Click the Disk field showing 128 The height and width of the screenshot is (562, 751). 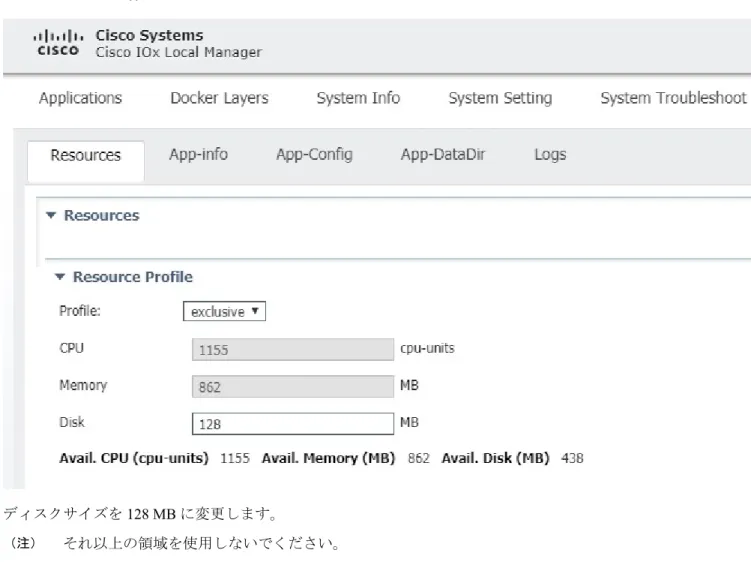click(x=293, y=424)
